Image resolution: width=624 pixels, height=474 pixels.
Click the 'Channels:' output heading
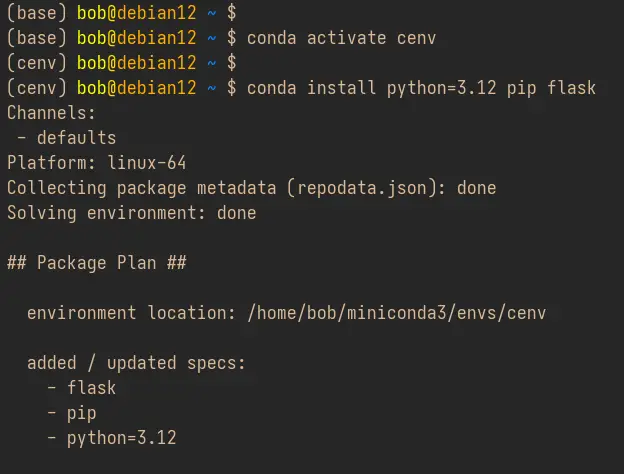click(x=51, y=113)
